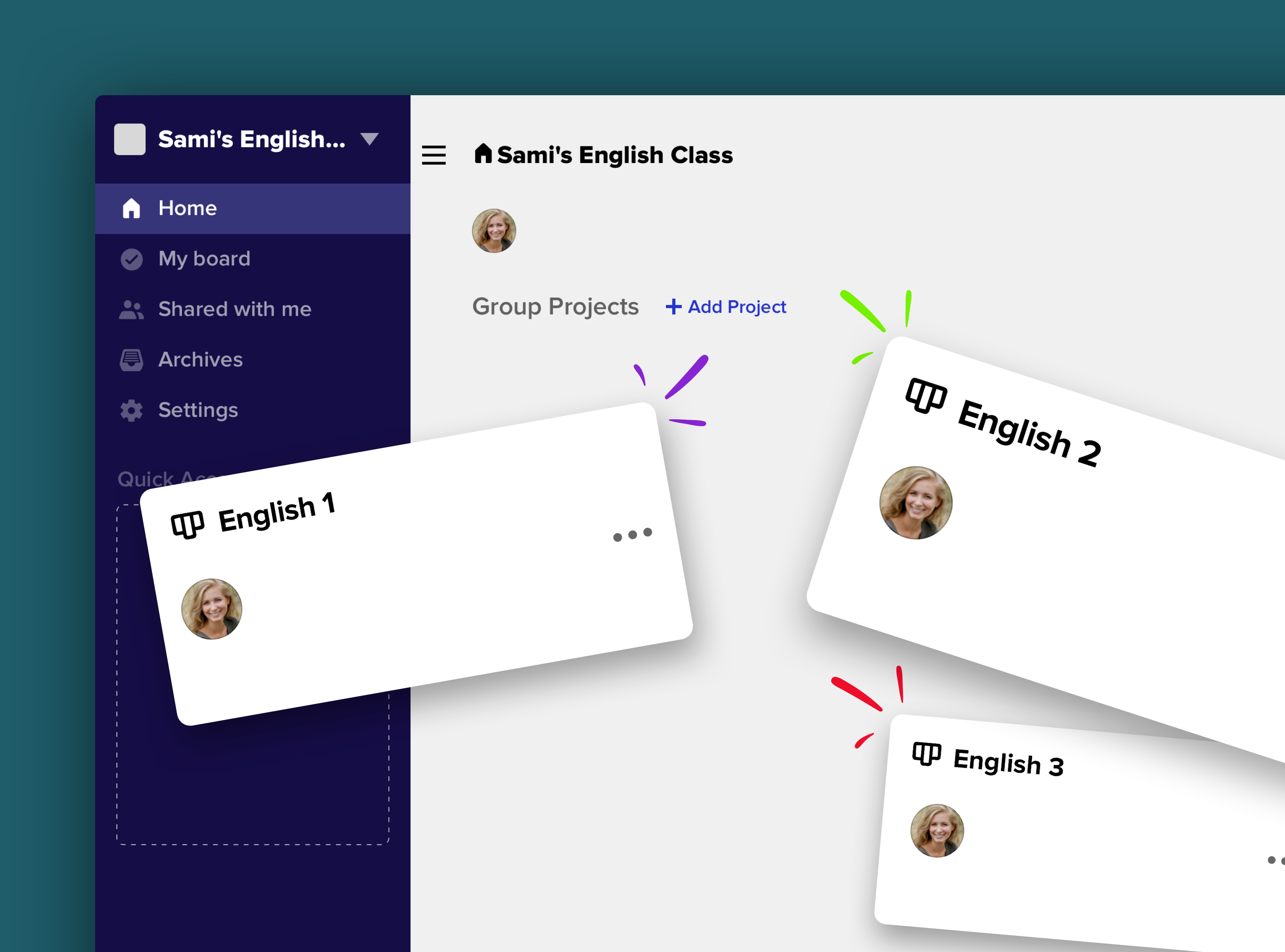The width and height of the screenshot is (1285, 952).
Task: Click the board icon on English 3 card
Action: pos(926,754)
